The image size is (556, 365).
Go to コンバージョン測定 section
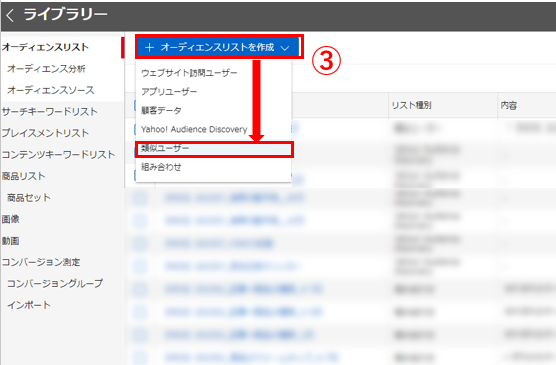[41, 262]
